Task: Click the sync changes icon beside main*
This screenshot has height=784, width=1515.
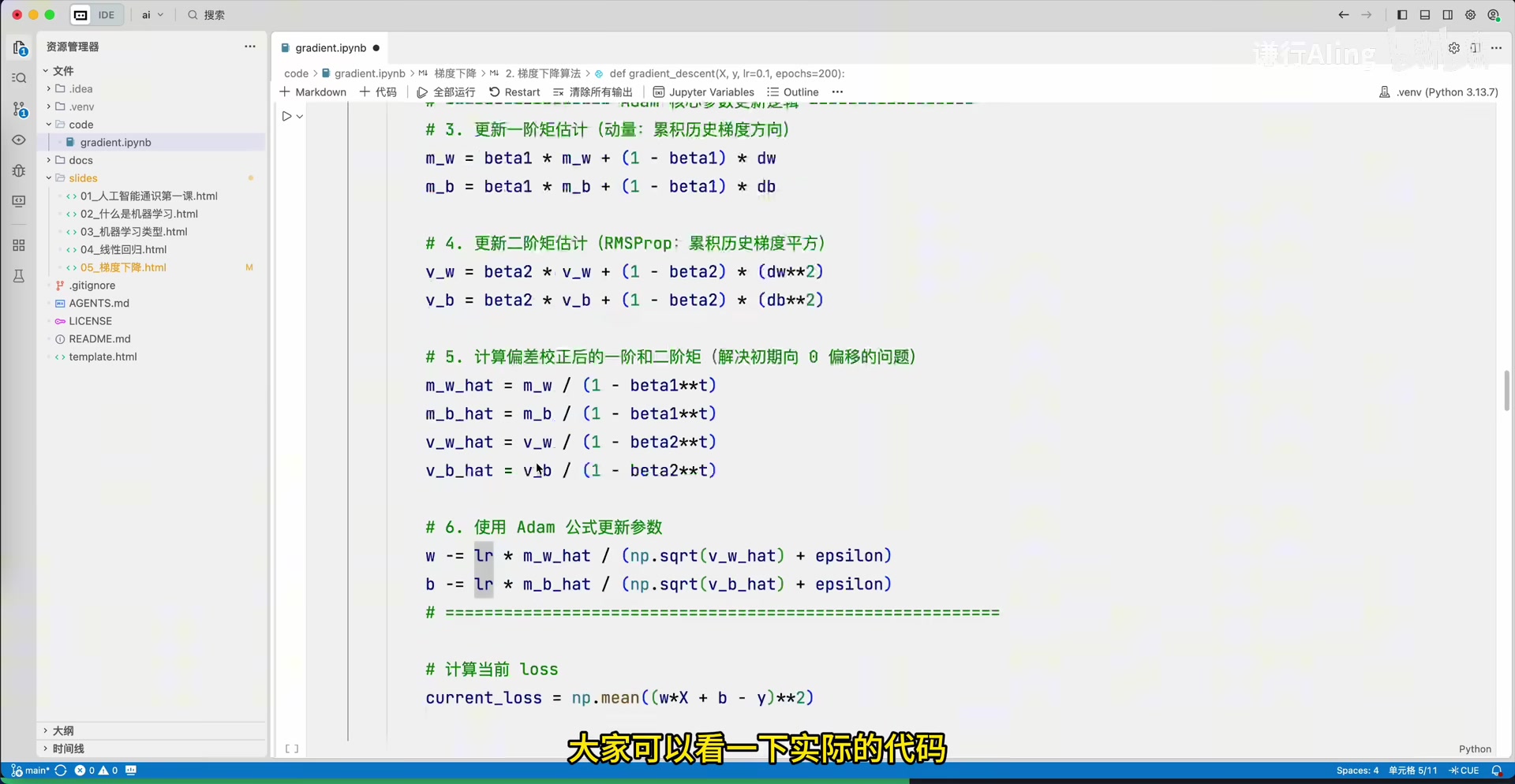Action: coord(60,771)
